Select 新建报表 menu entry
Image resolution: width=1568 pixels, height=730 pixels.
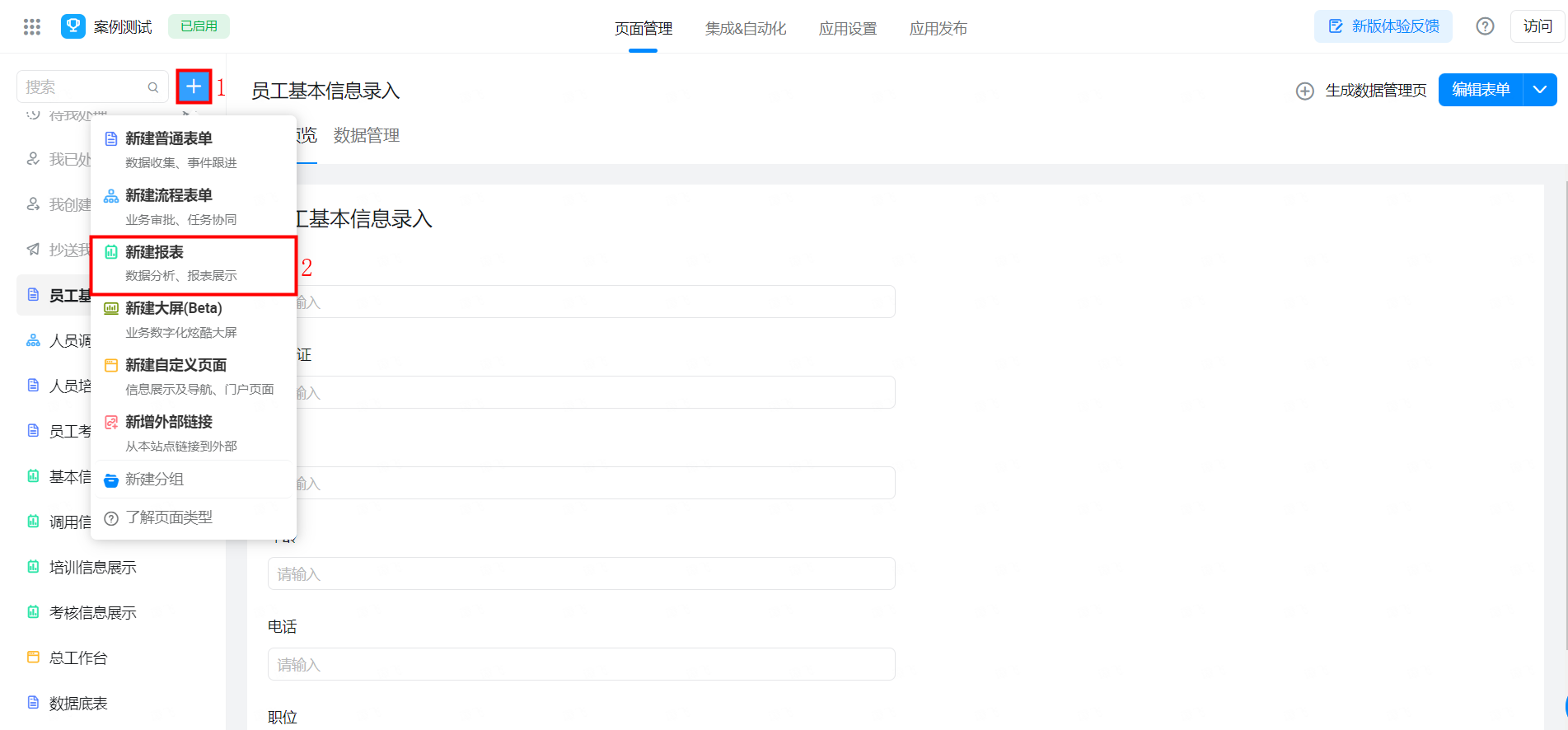tap(155, 253)
